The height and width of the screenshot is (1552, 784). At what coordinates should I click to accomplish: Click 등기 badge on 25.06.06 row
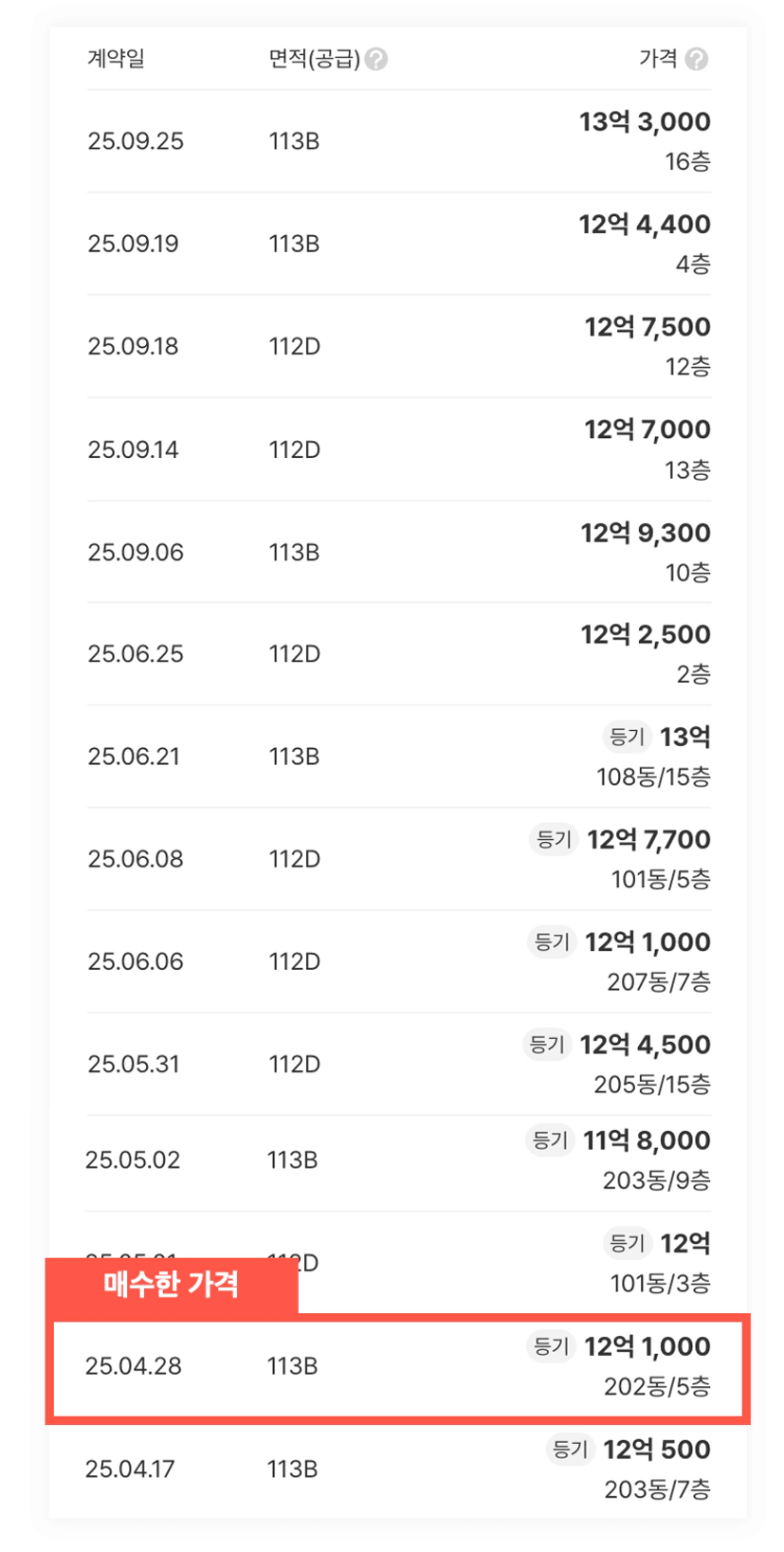(x=552, y=941)
